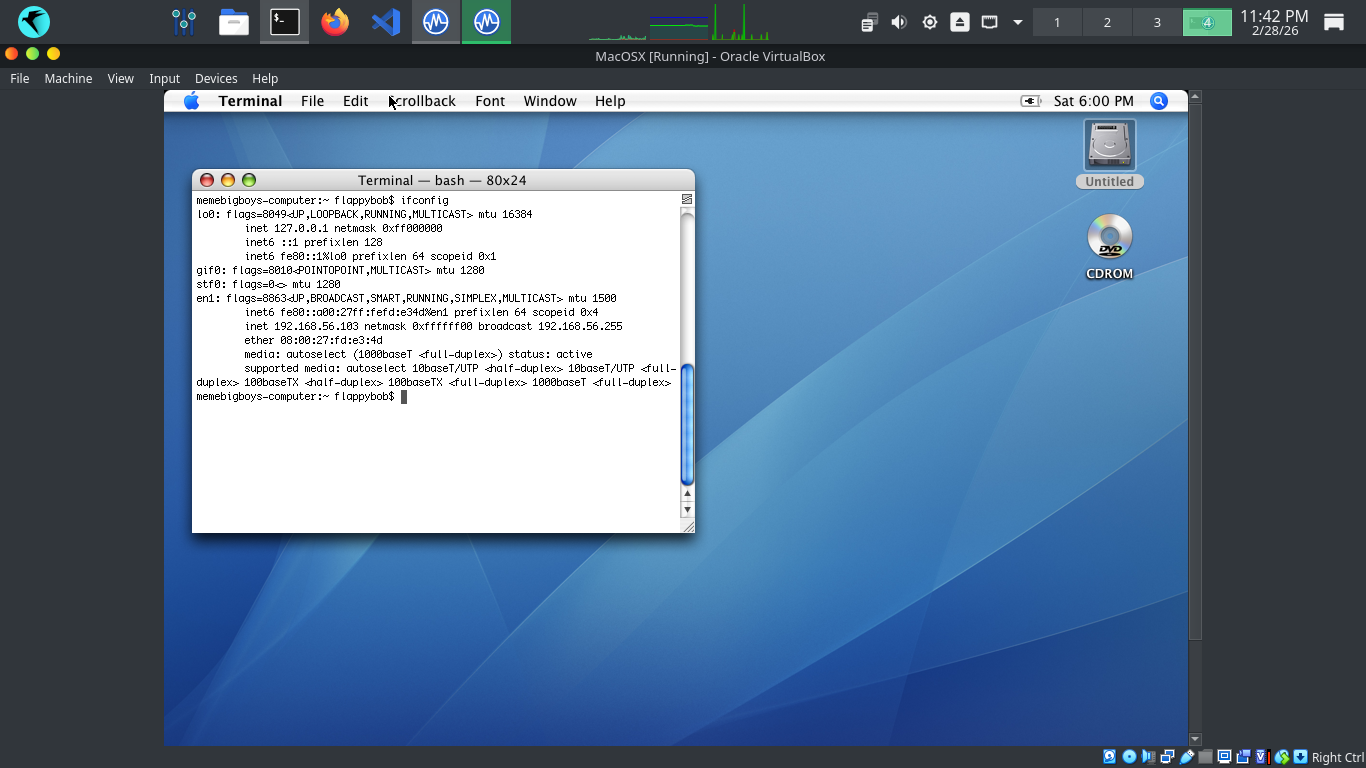Click VirtualBox USB devices status icon
The width and height of the screenshot is (1366, 768).
pyautogui.click(x=1187, y=757)
